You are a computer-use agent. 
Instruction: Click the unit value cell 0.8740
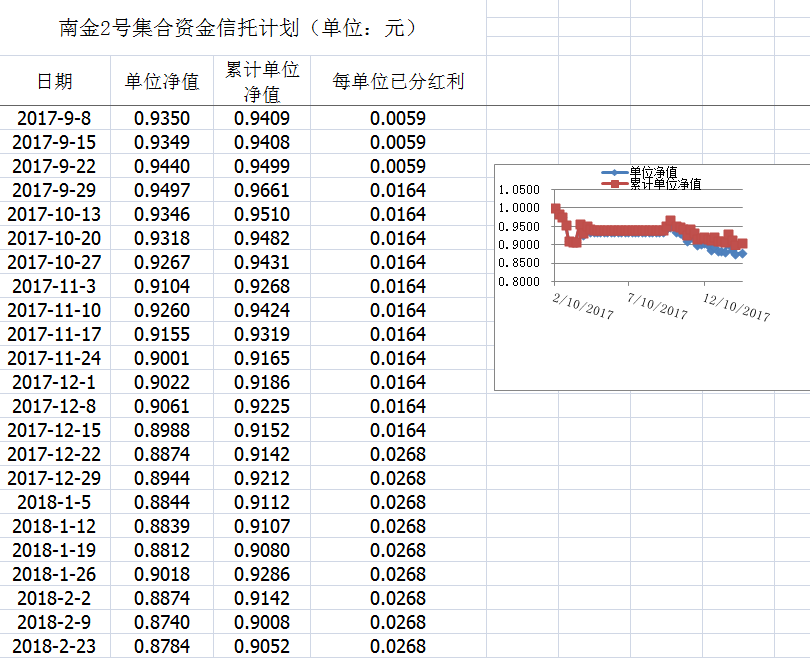[x=162, y=622]
